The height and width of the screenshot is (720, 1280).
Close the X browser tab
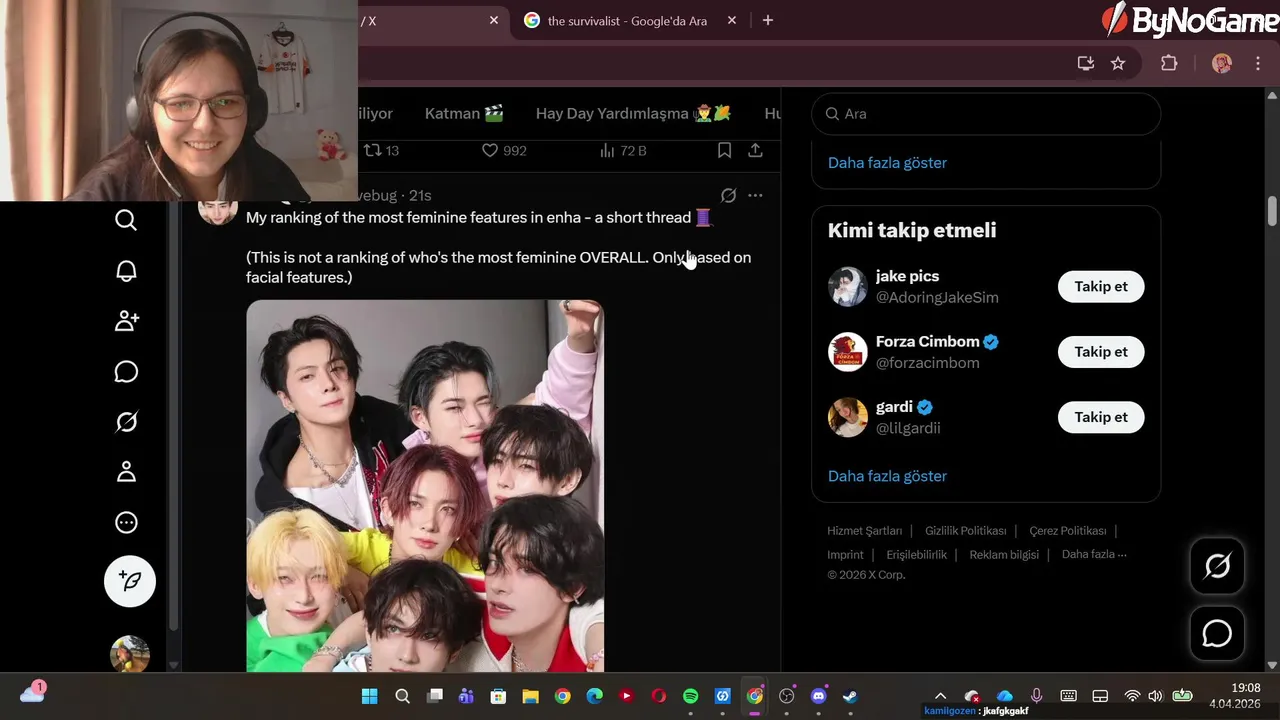(494, 20)
